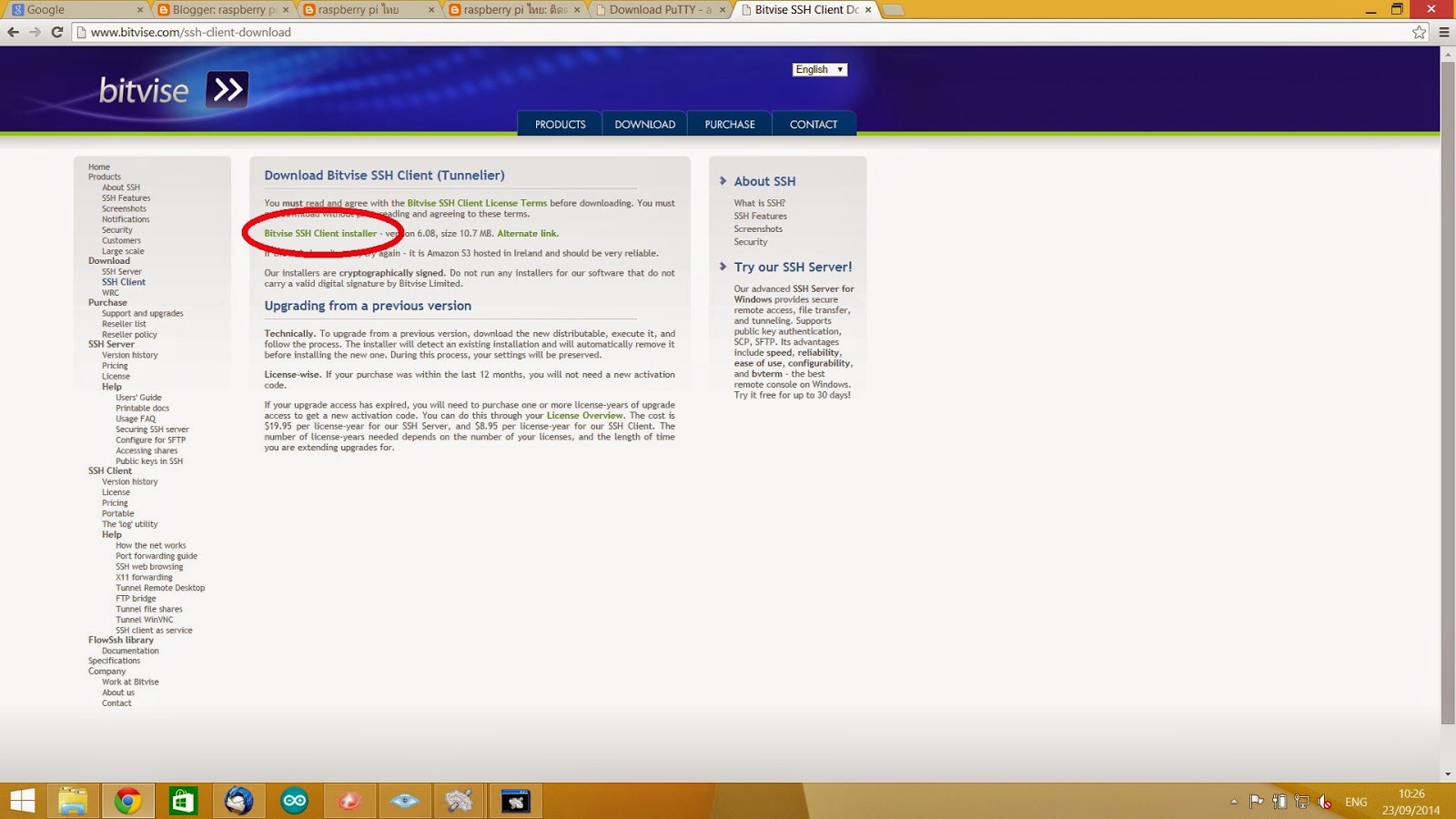Close the Download PuTTY tab

coord(723,10)
